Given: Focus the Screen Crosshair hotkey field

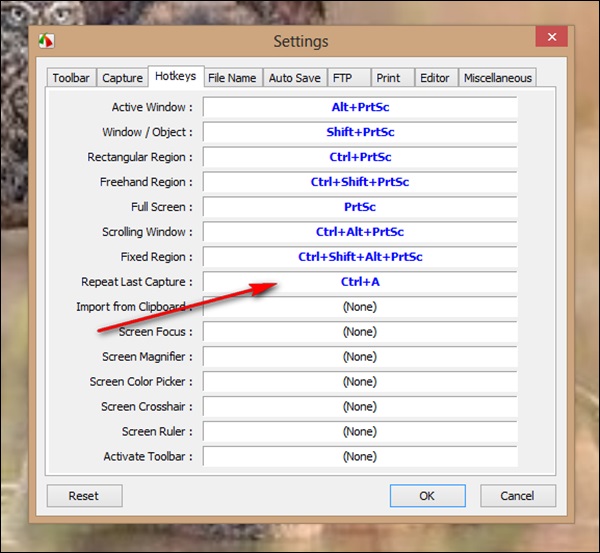Looking at the screenshot, I should [360, 406].
